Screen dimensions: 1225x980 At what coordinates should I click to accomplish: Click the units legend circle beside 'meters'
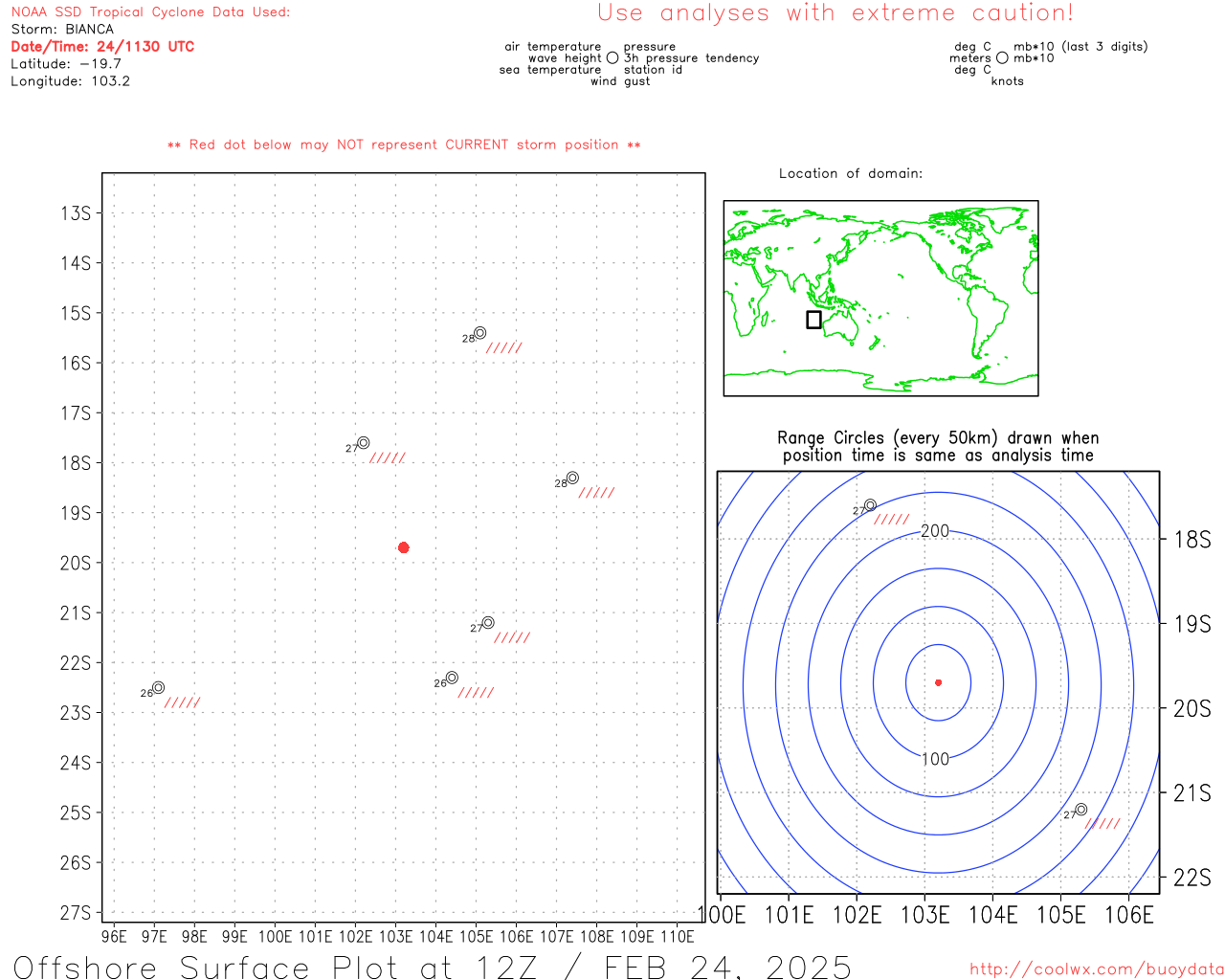point(1002,57)
